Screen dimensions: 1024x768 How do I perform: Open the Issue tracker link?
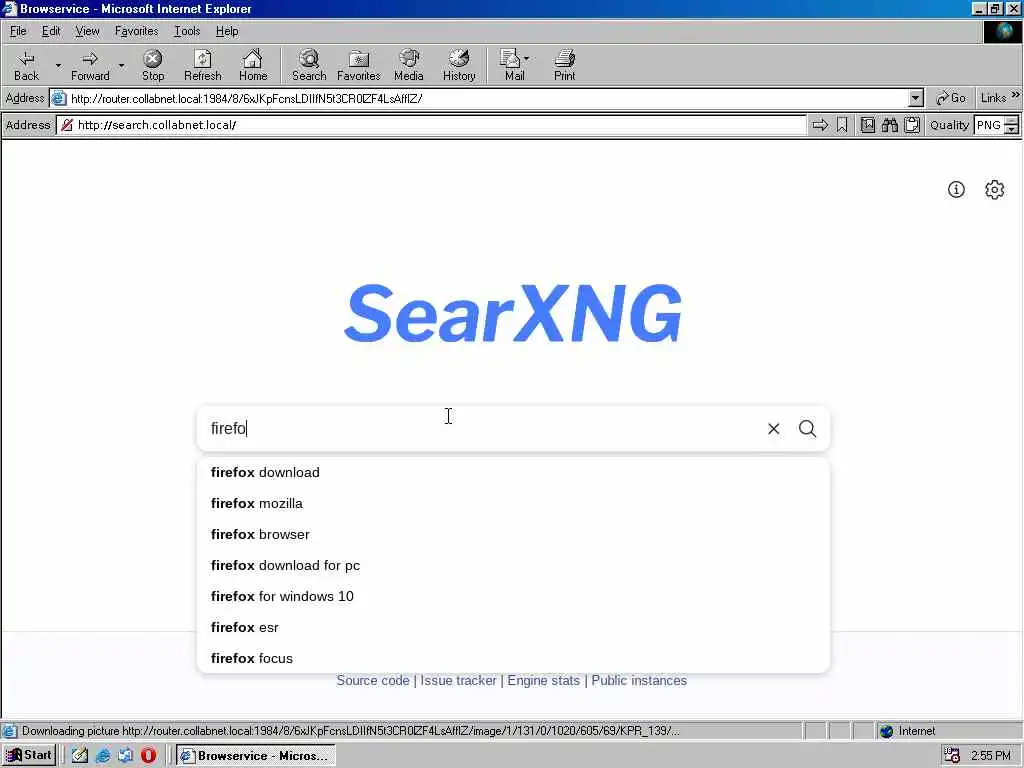(458, 680)
